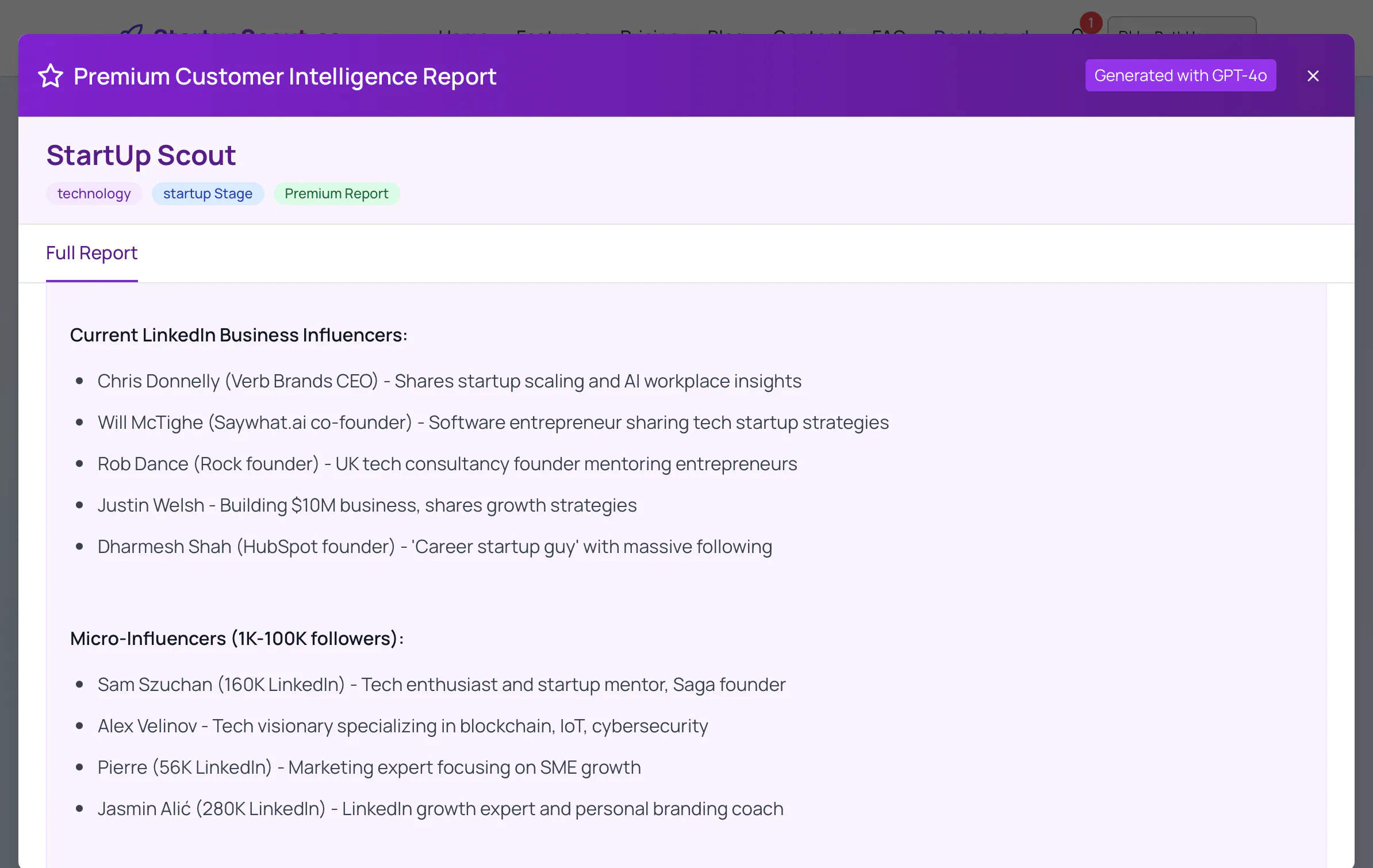Close the Premium Customer Intelligence Report dialog
1373x868 pixels.
tap(1313, 76)
